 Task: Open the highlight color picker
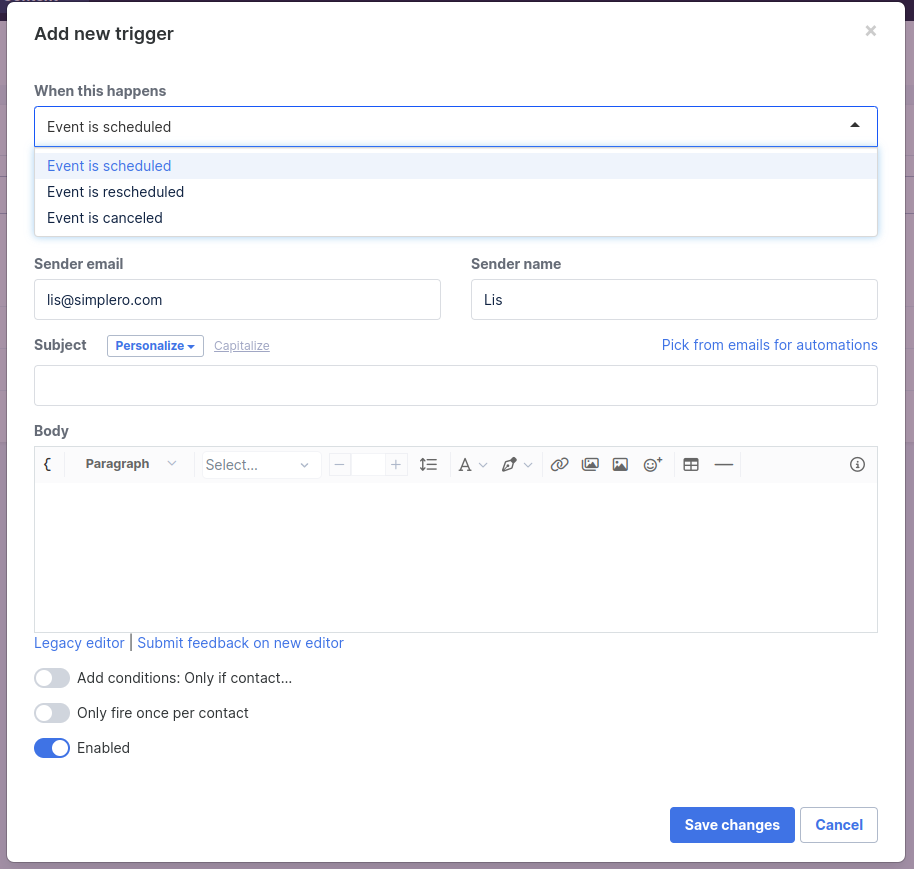click(x=516, y=465)
